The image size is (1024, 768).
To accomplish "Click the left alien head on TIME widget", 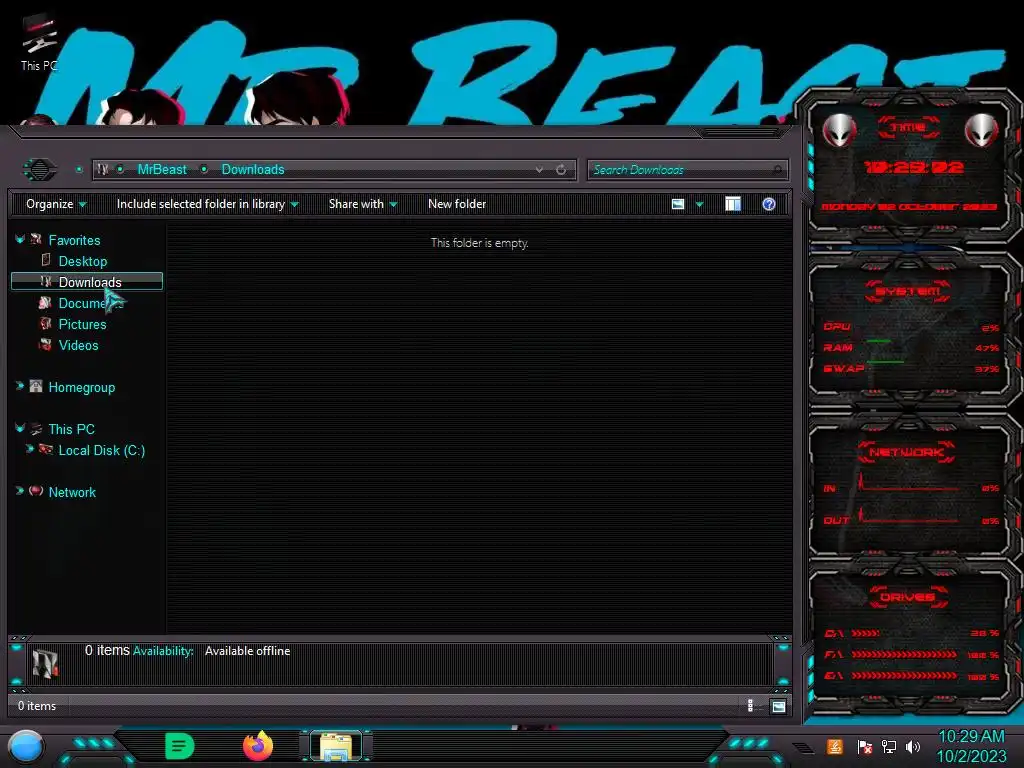I will point(839,130).
